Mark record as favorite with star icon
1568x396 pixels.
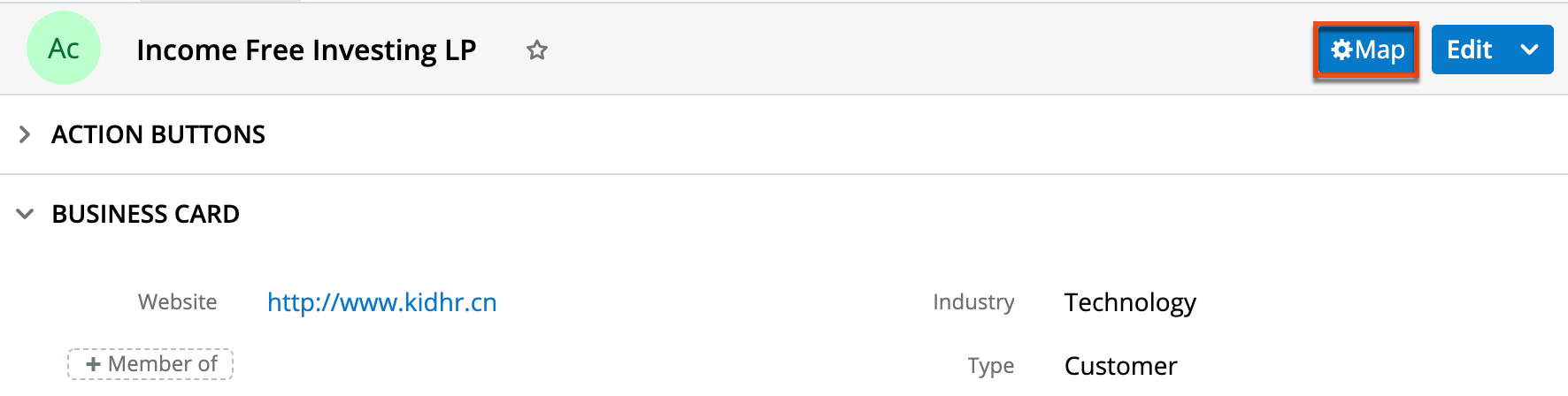pos(536,50)
